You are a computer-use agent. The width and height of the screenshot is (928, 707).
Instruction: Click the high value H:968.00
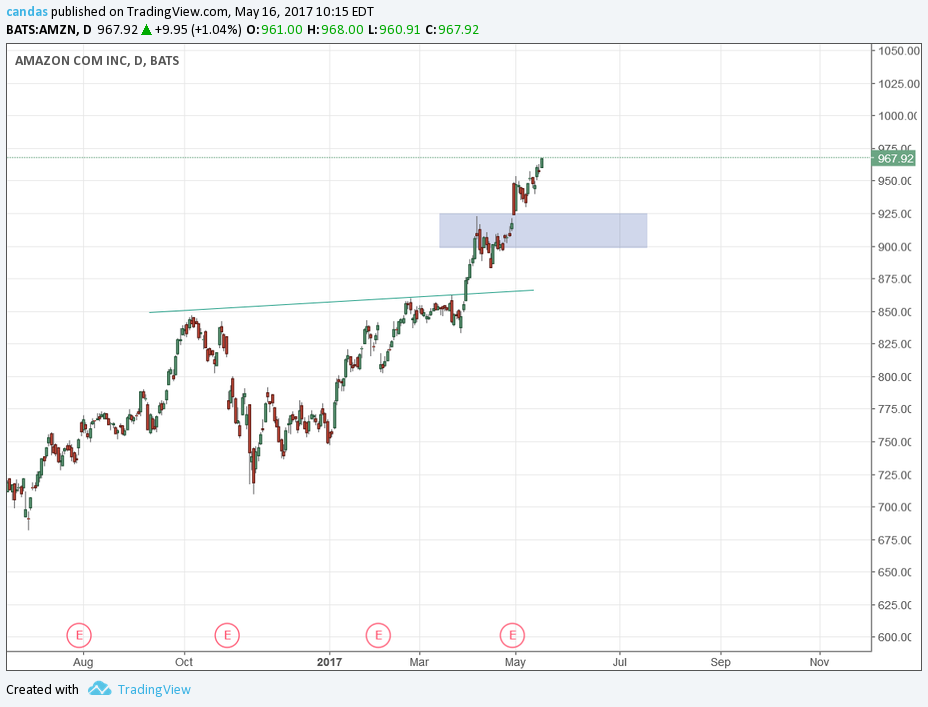point(335,30)
